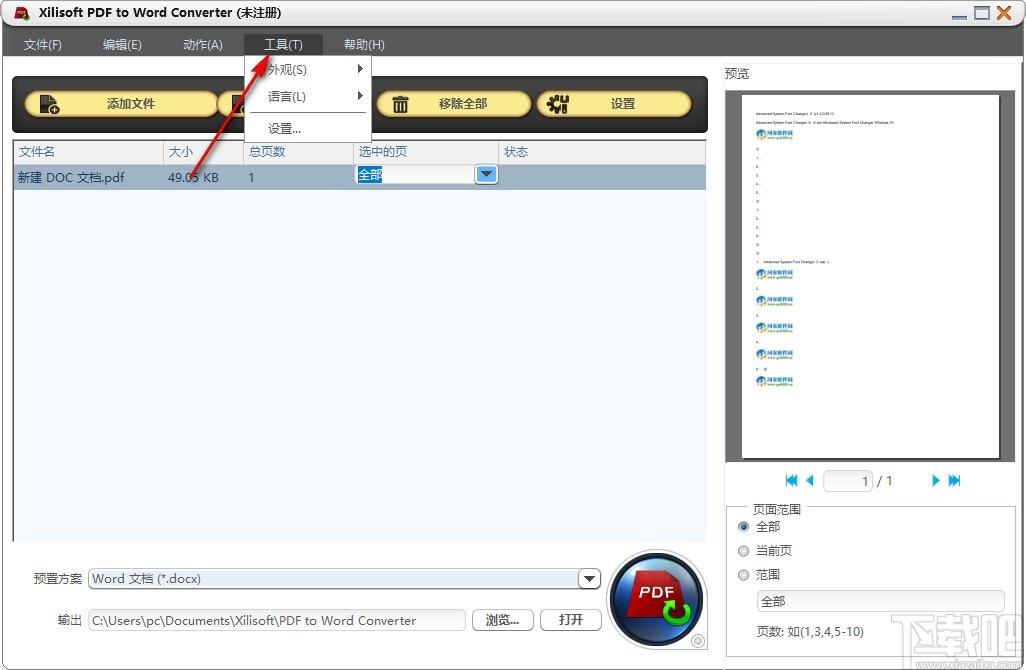Open the 编辑(E) menu

[x=122, y=44]
